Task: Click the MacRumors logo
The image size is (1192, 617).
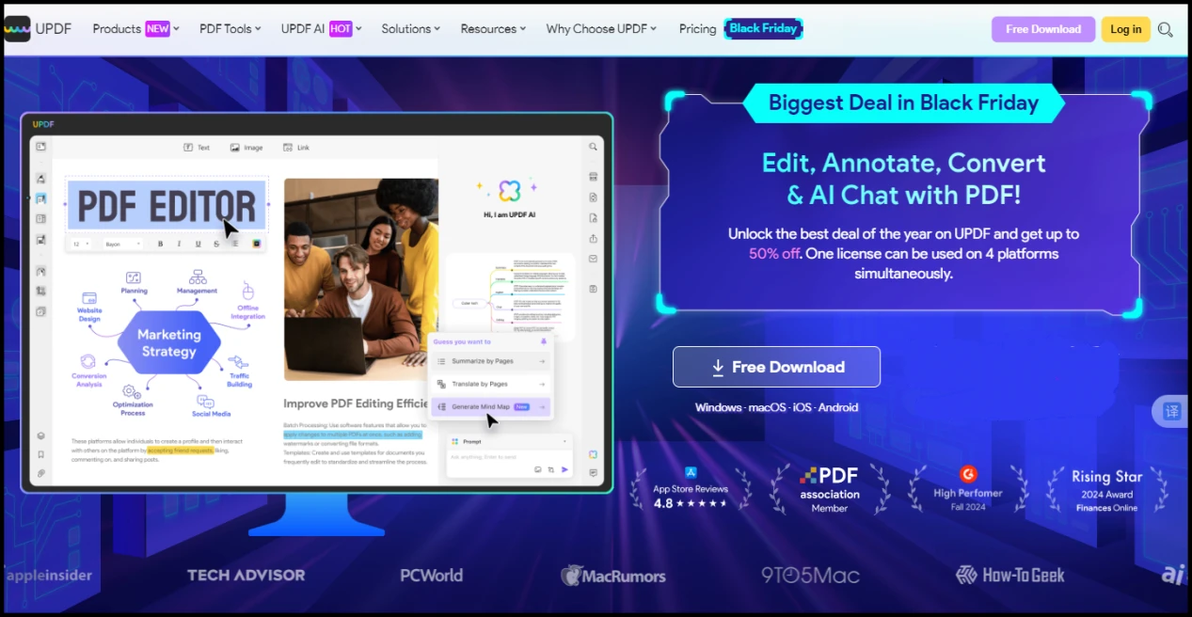Action: (613, 575)
